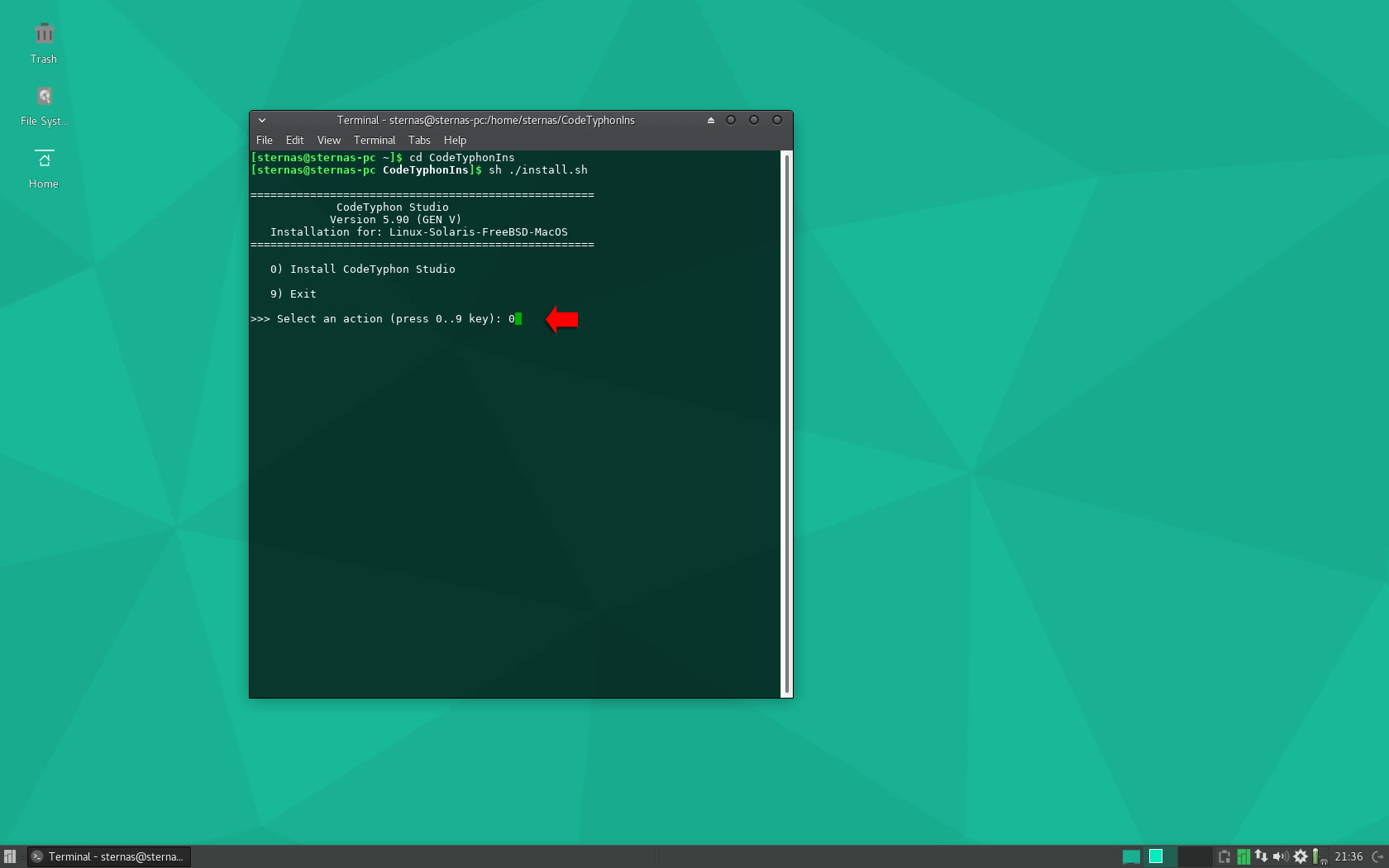Click the '9) Exit' line
Screen dimensions: 1389x868
(x=294, y=294)
